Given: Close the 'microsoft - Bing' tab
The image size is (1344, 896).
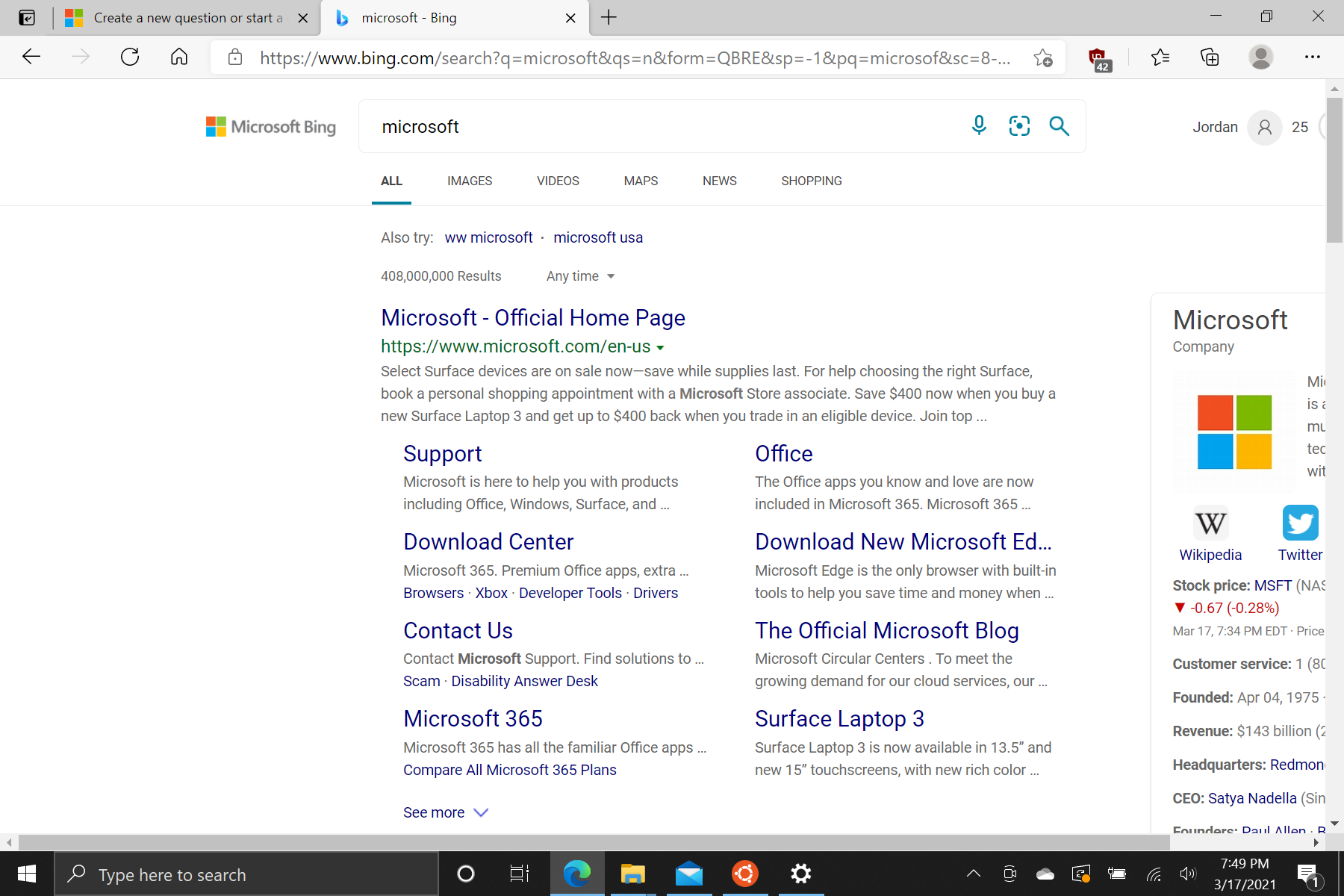Looking at the screenshot, I should (x=571, y=18).
